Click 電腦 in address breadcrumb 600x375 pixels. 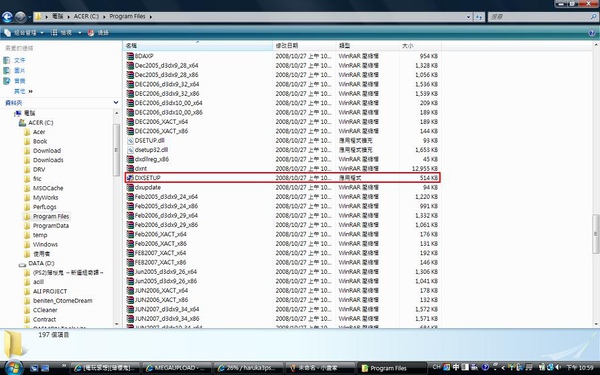[57, 17]
